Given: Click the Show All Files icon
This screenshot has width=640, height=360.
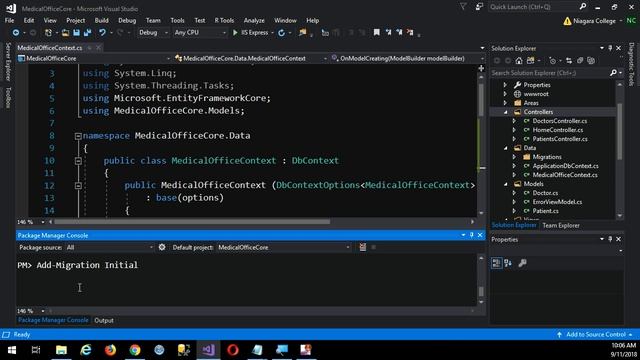Looking at the screenshot, I should (591, 61).
